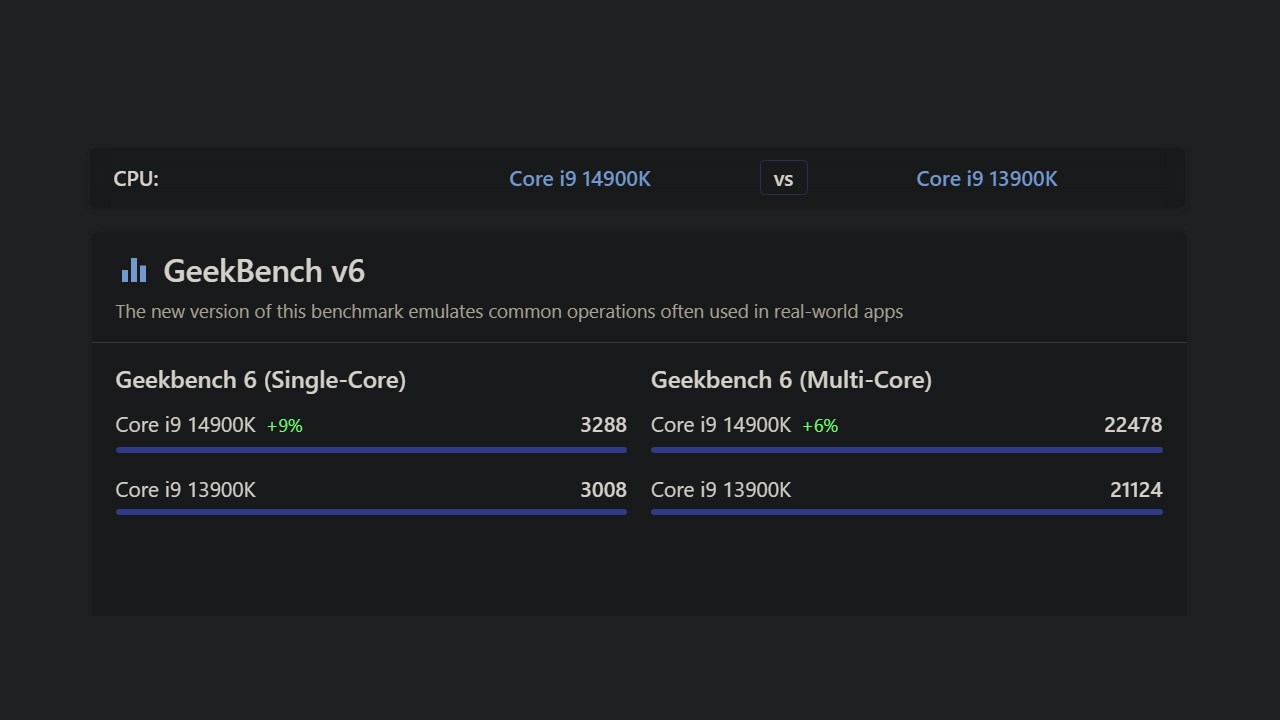Click the +9% single-core difference badge

(x=285, y=426)
